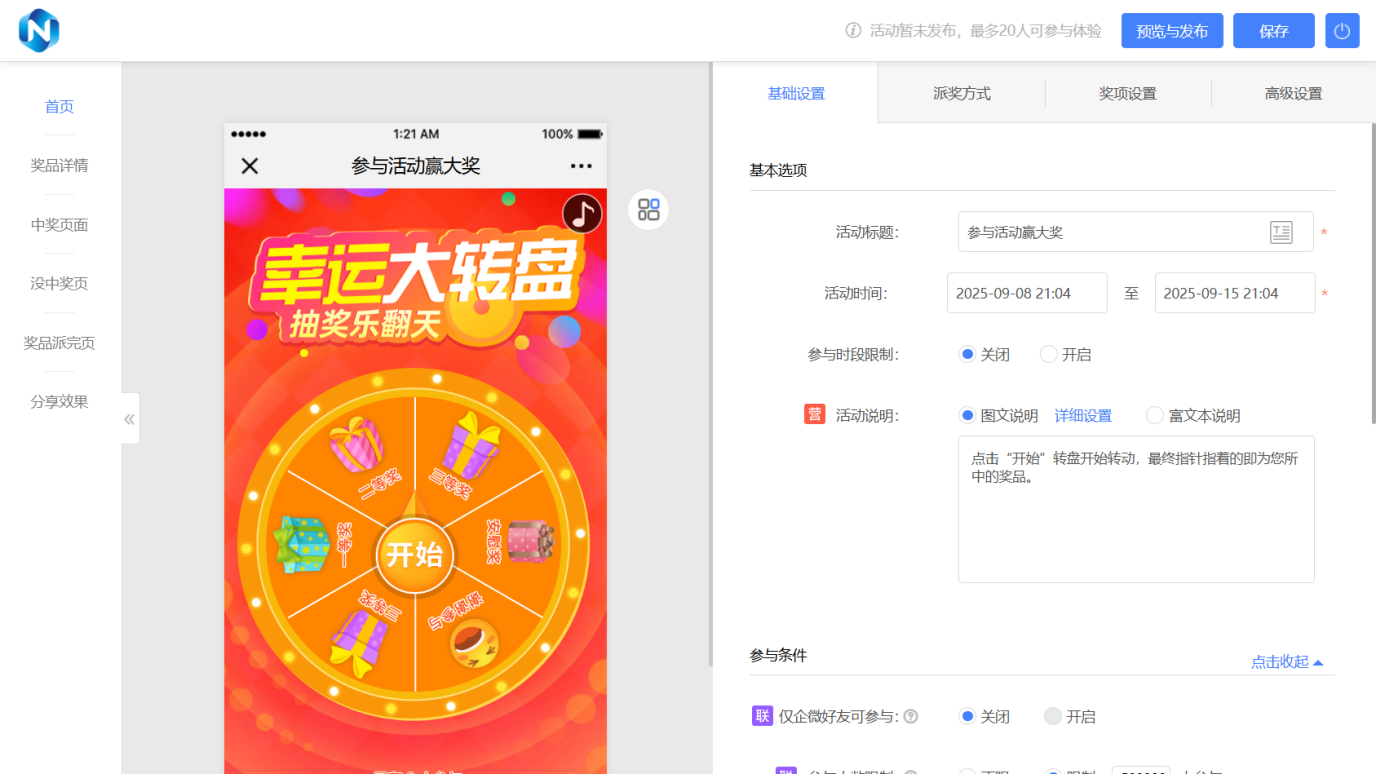Image resolution: width=1376 pixels, height=774 pixels.
Task: Click the text template icon inside 活动标题 field
Action: coord(1280,232)
